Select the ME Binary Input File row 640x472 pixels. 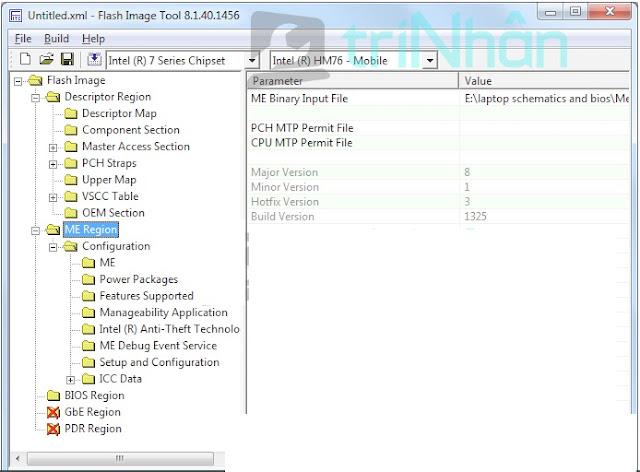pyautogui.click(x=438, y=98)
